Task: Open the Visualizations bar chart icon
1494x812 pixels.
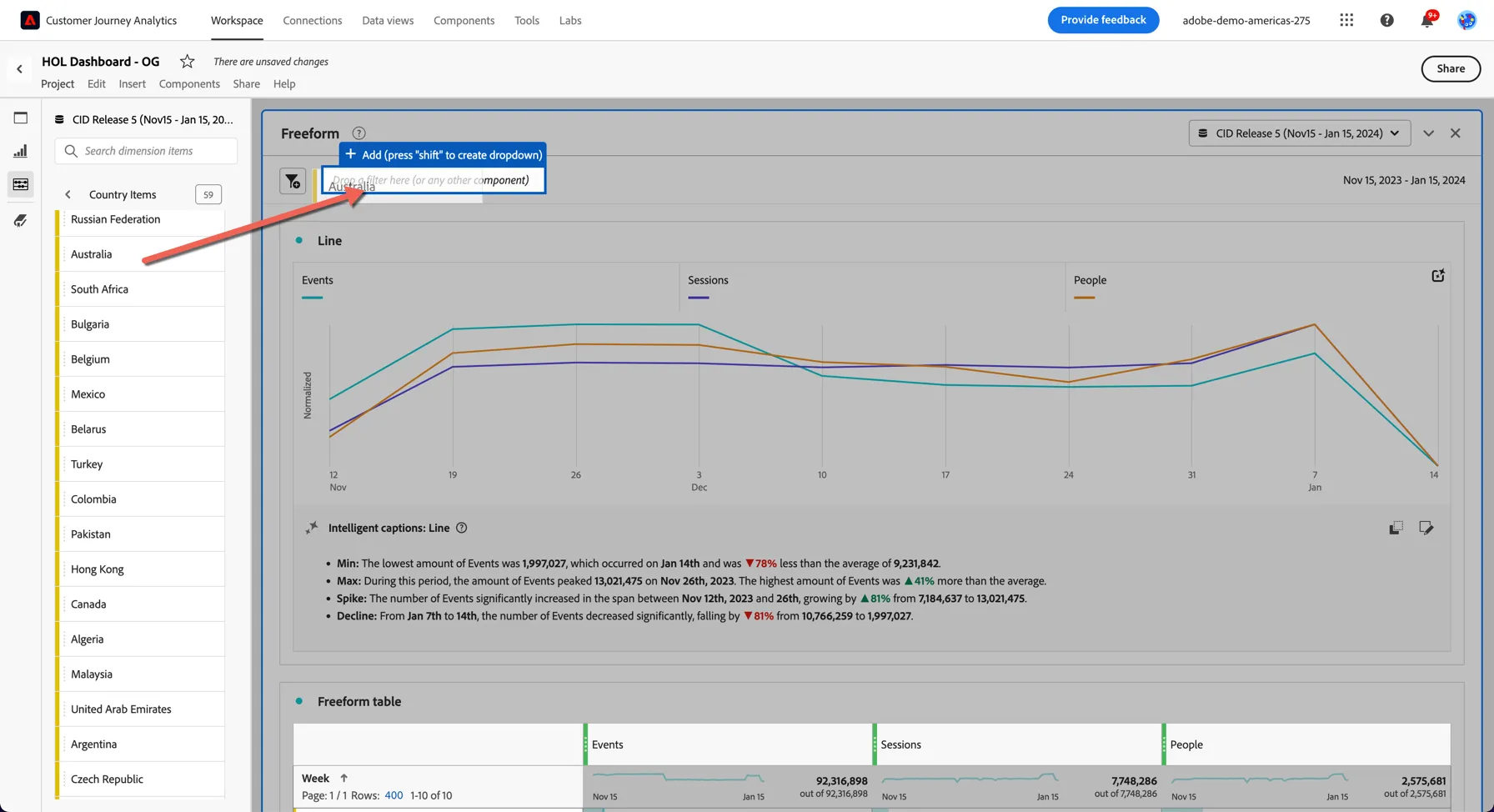Action: click(x=21, y=151)
